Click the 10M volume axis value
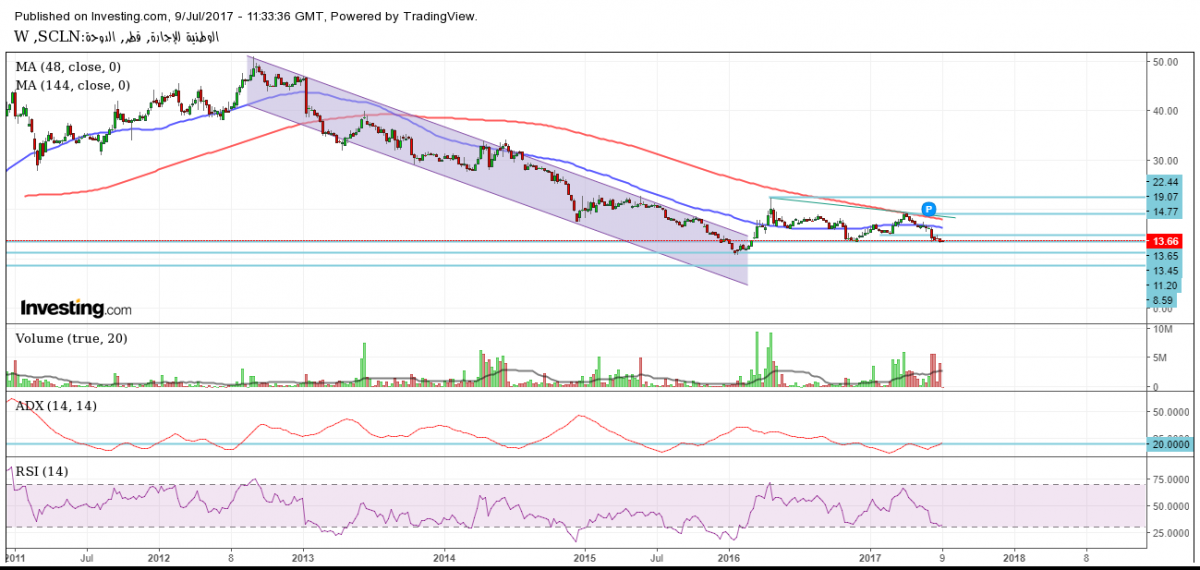This screenshot has width=1200, height=570. click(x=1162, y=329)
